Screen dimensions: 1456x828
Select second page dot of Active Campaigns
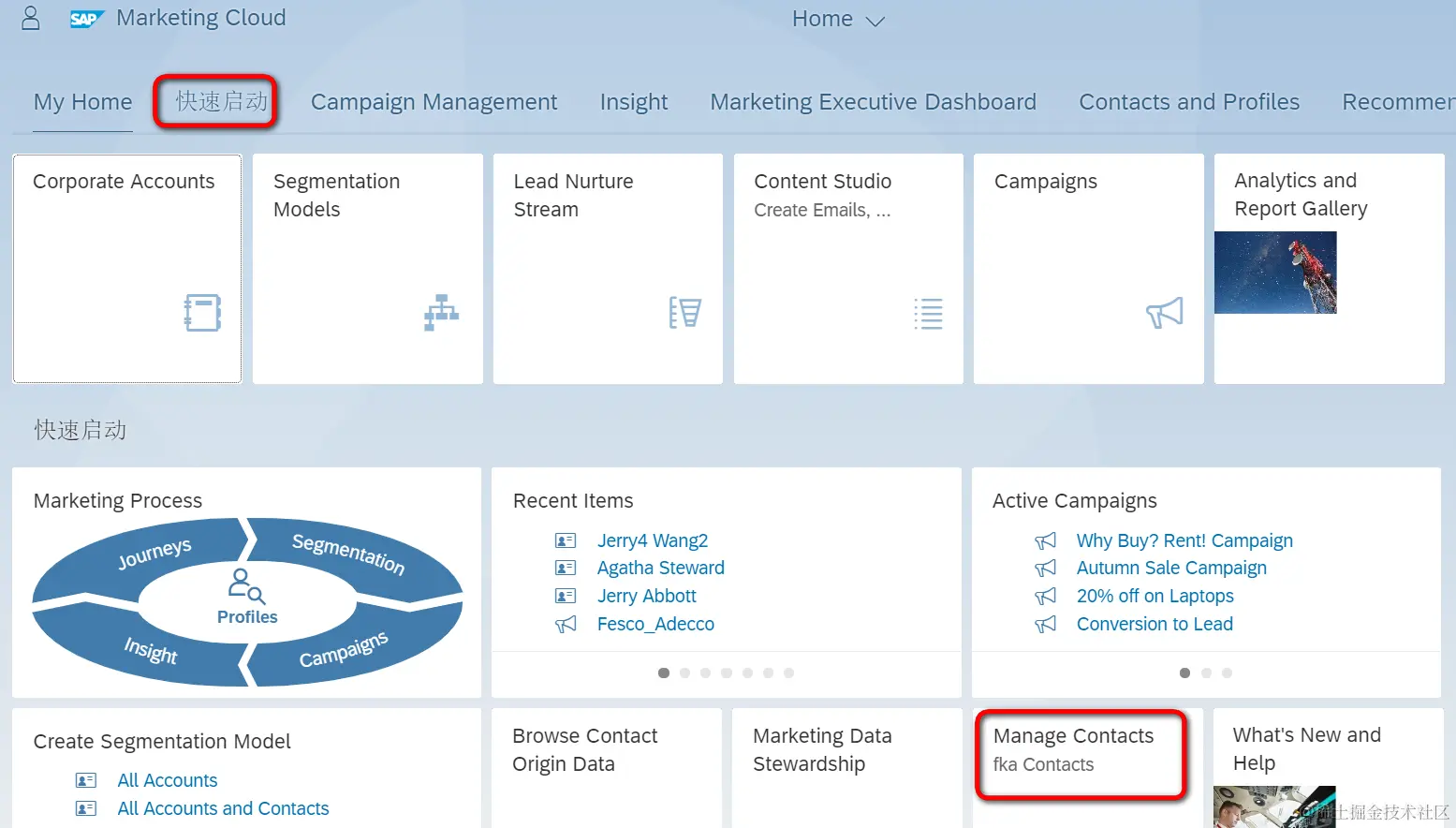tap(1206, 673)
